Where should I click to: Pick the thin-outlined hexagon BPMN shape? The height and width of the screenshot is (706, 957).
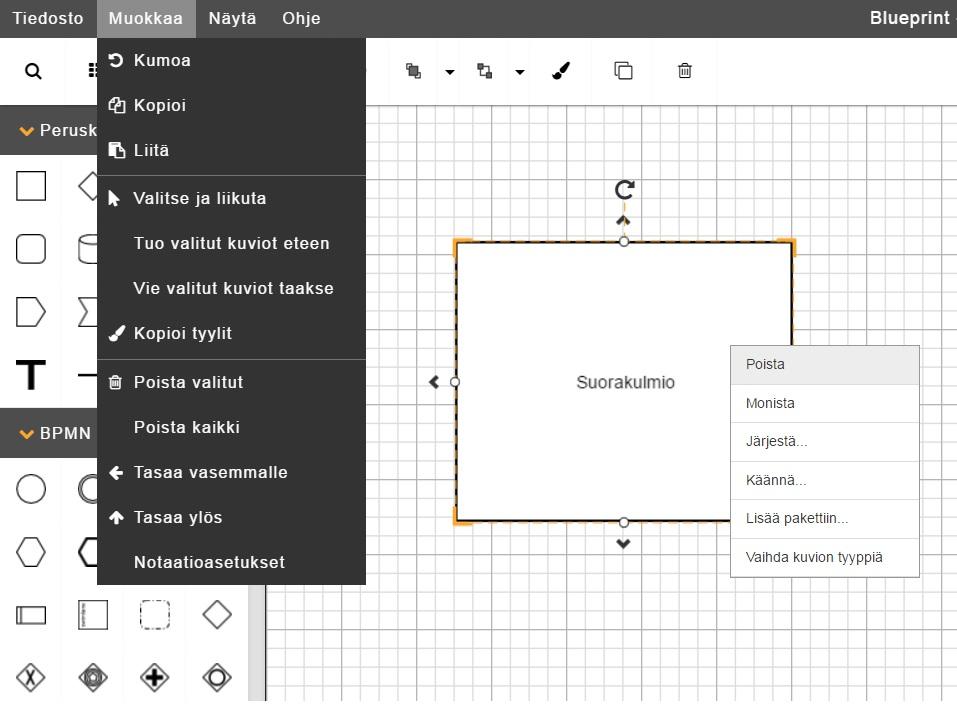[x=31, y=552]
